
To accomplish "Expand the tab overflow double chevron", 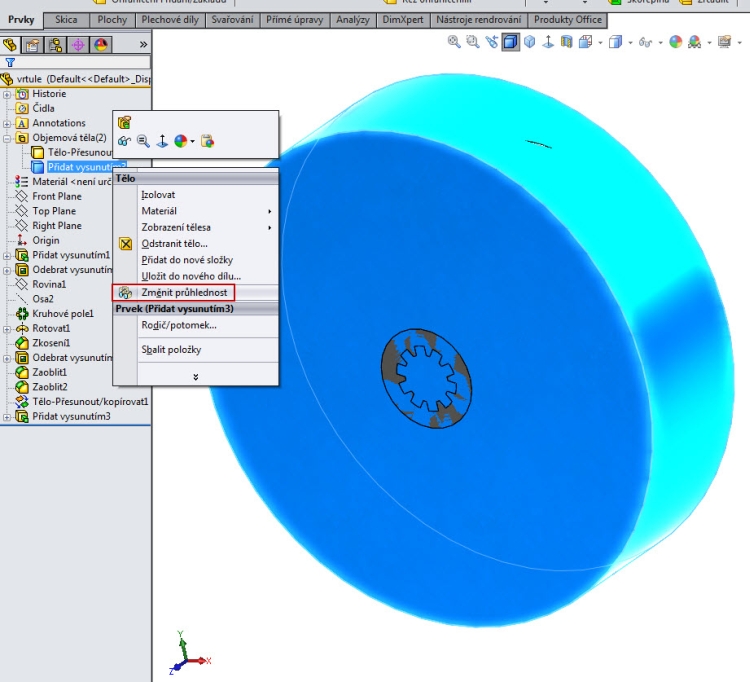I will pos(143,45).
